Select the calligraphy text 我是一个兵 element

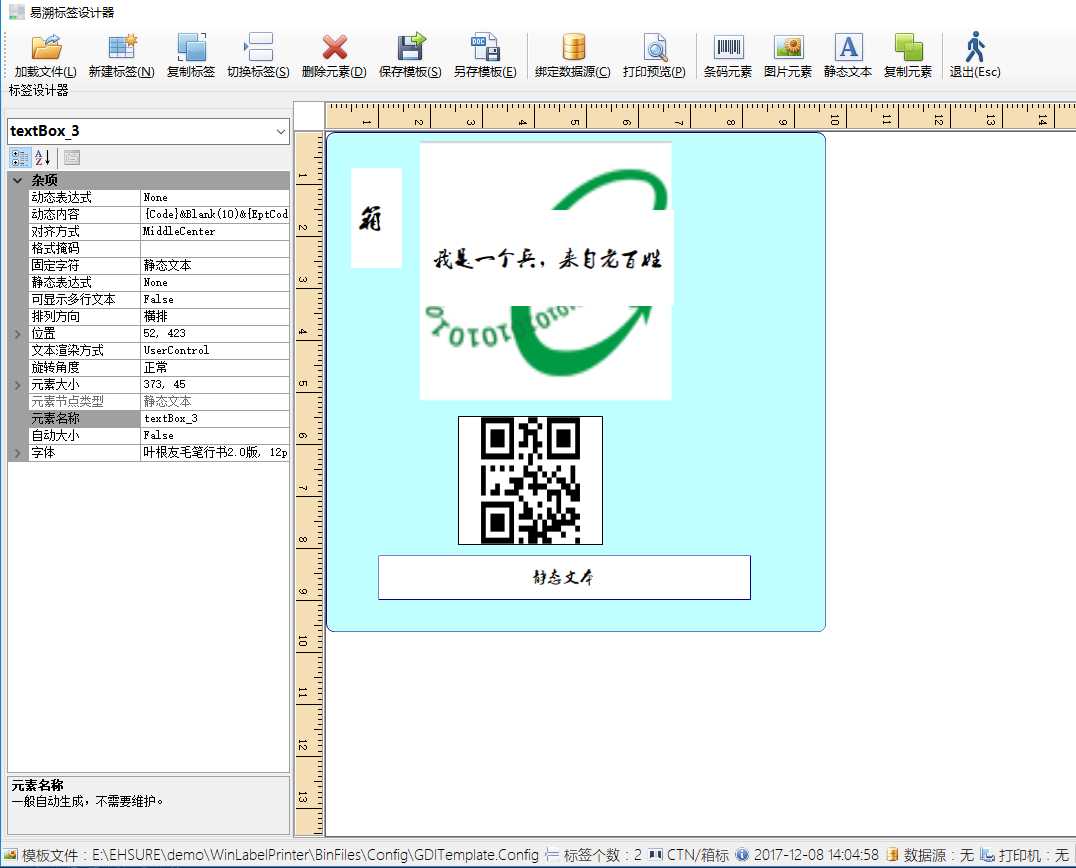[x=547, y=259]
